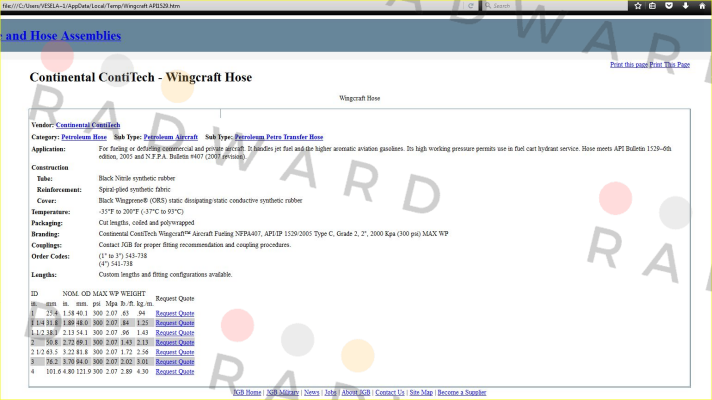Click the 'Custom lengths and fitting configurations available' text
712x400 pixels.
tap(165, 275)
